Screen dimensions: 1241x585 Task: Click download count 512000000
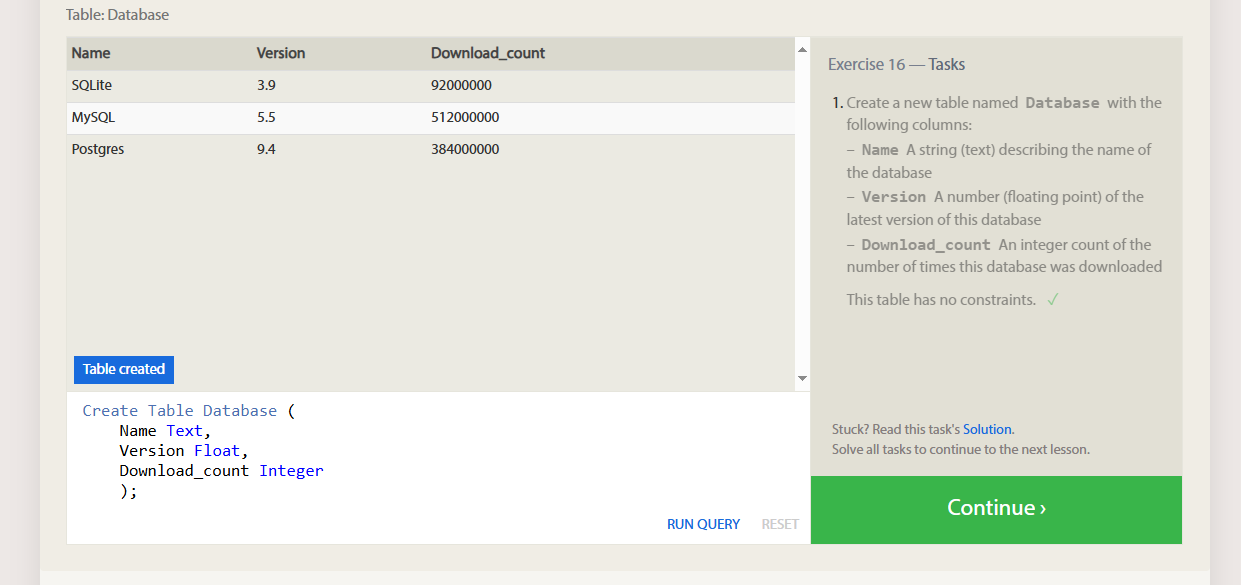point(465,117)
